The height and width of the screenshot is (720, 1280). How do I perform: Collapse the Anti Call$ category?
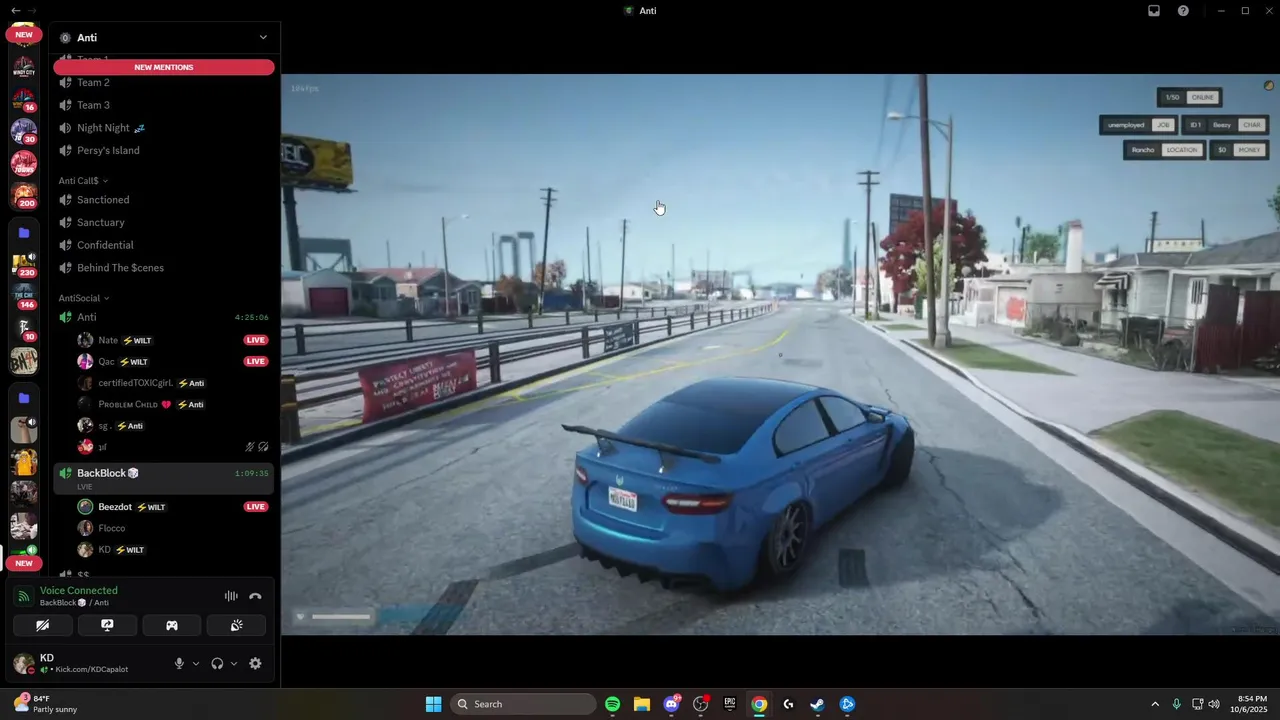click(83, 181)
